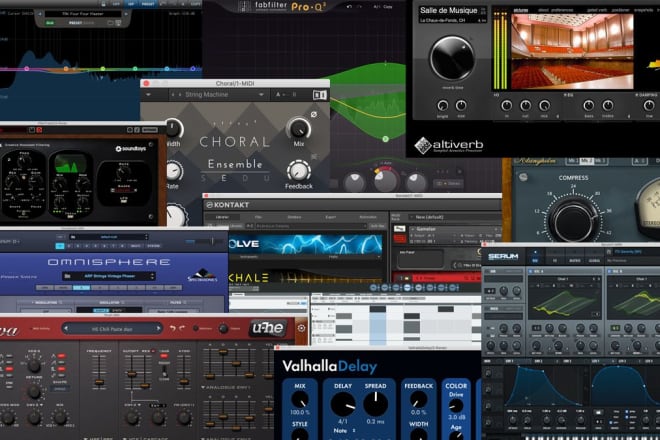Image resolution: width=660 pixels, height=440 pixels.
Task: Open Kontakt Expert tab
Action: (330, 217)
